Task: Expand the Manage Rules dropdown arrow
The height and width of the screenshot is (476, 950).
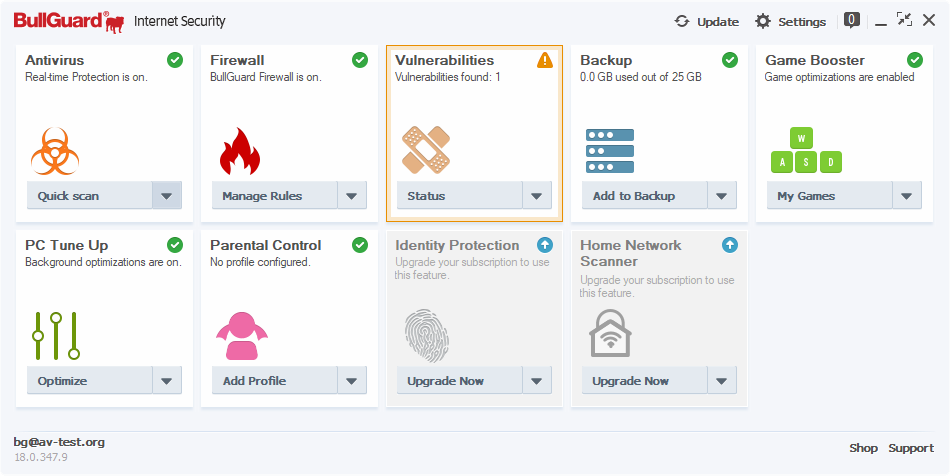Action: [351, 196]
